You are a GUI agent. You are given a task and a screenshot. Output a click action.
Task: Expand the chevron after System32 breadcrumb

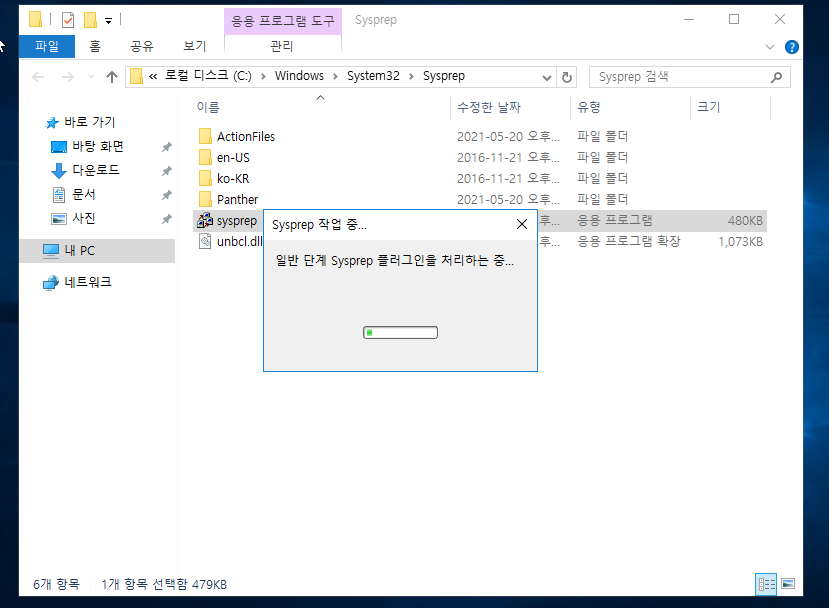(411, 77)
